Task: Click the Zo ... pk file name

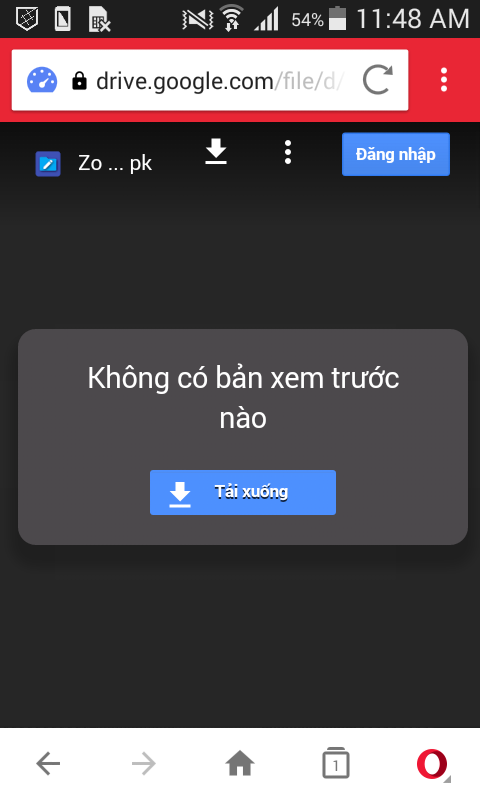Action: [115, 163]
